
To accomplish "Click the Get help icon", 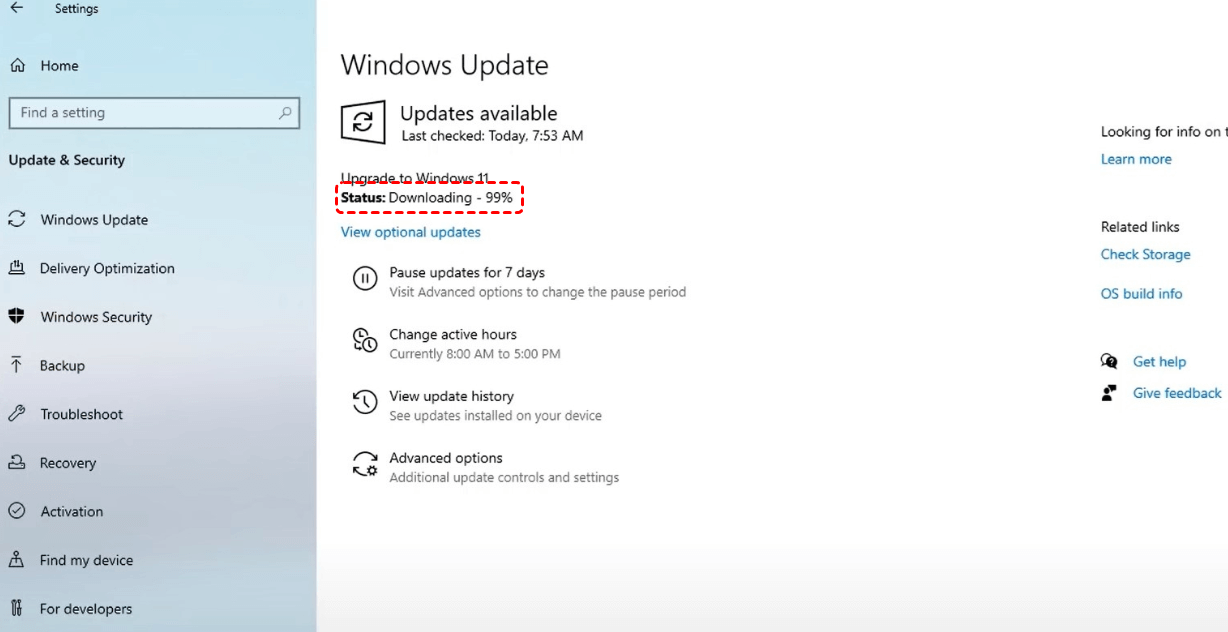I will click(x=1109, y=361).
